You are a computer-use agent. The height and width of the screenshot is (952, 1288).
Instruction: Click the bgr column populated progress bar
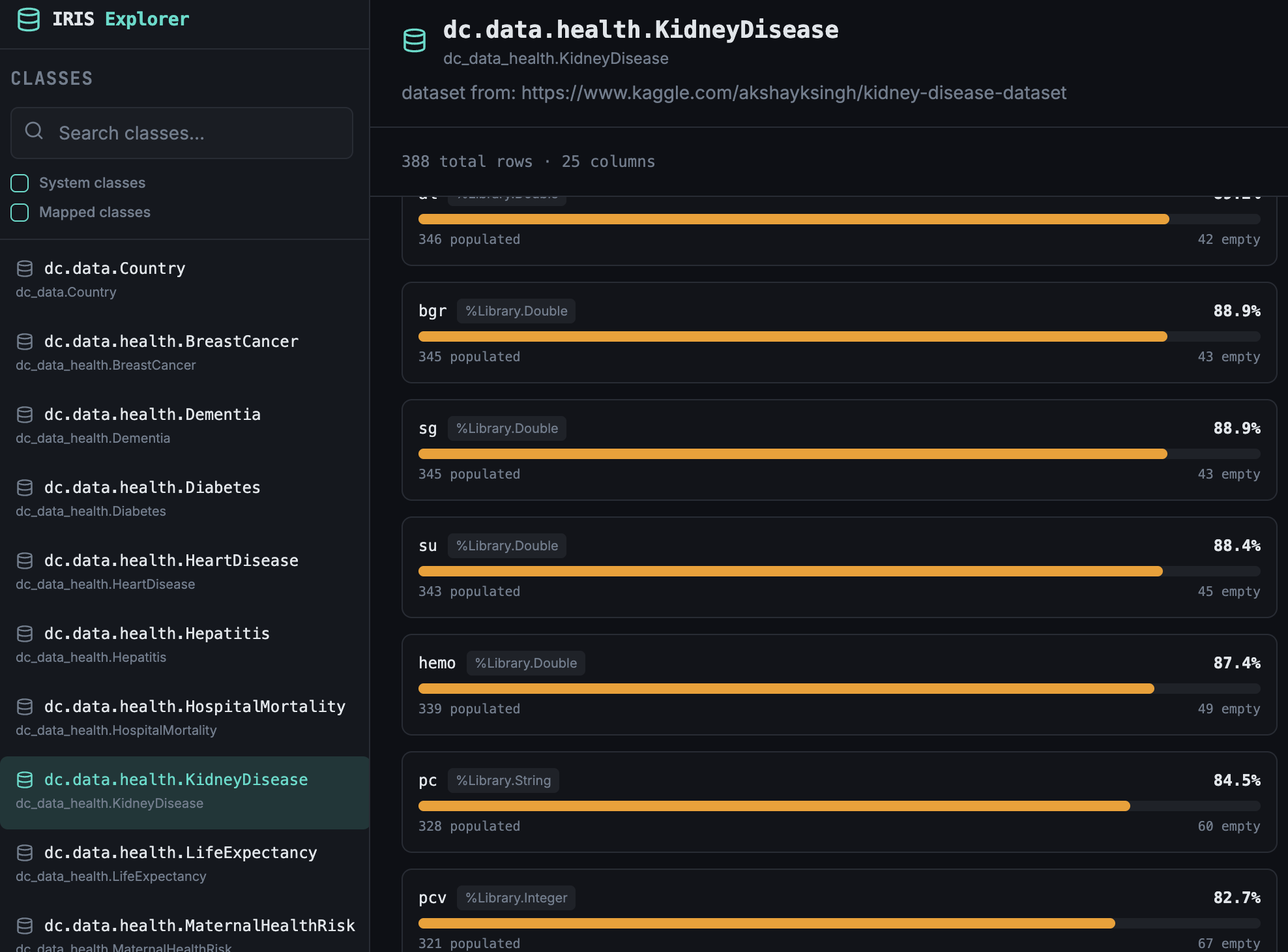(792, 336)
